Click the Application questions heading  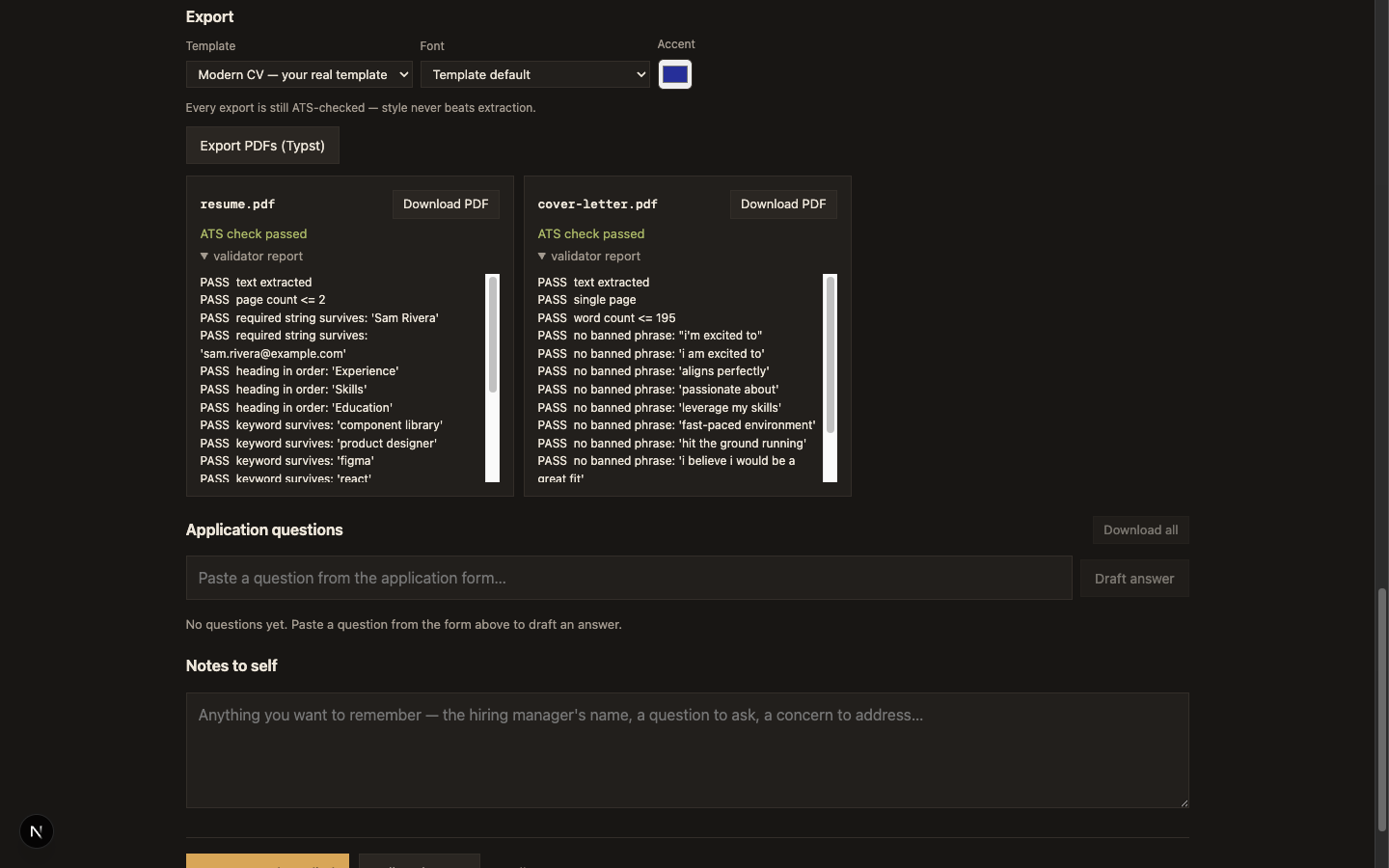point(264,529)
